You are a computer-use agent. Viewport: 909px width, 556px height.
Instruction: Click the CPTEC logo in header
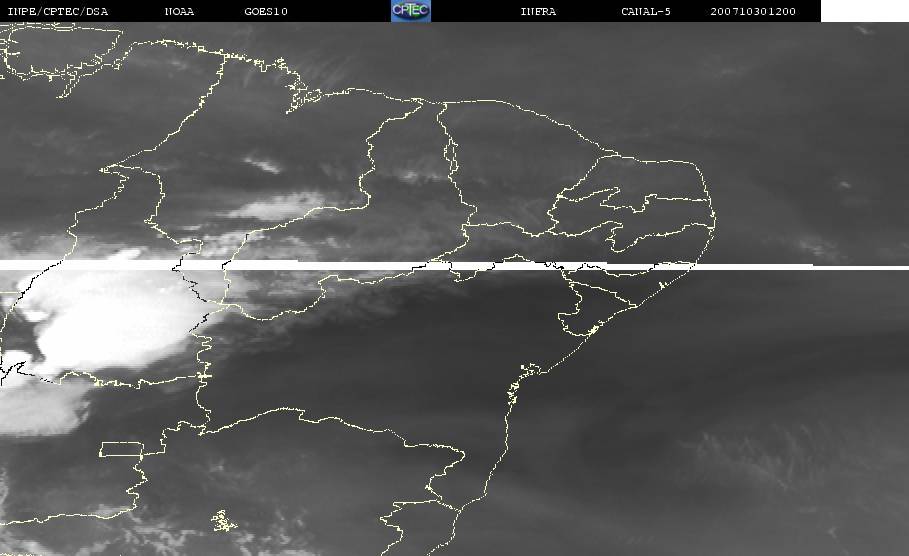[411, 11]
